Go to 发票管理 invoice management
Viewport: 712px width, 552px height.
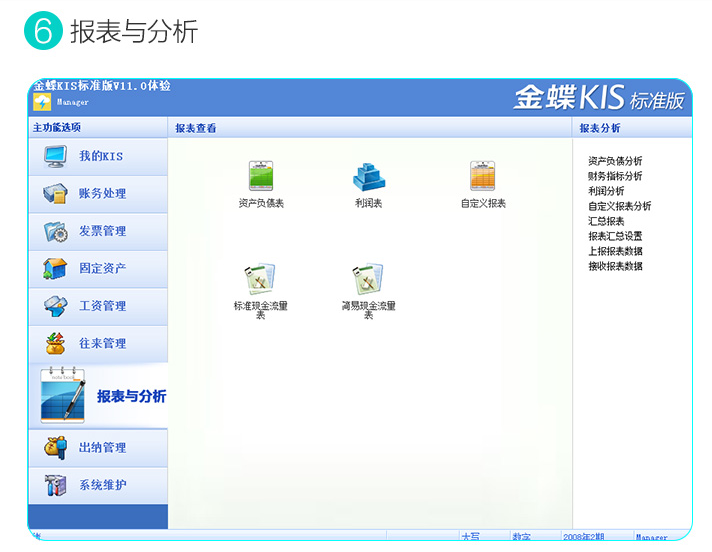pyautogui.click(x=98, y=231)
